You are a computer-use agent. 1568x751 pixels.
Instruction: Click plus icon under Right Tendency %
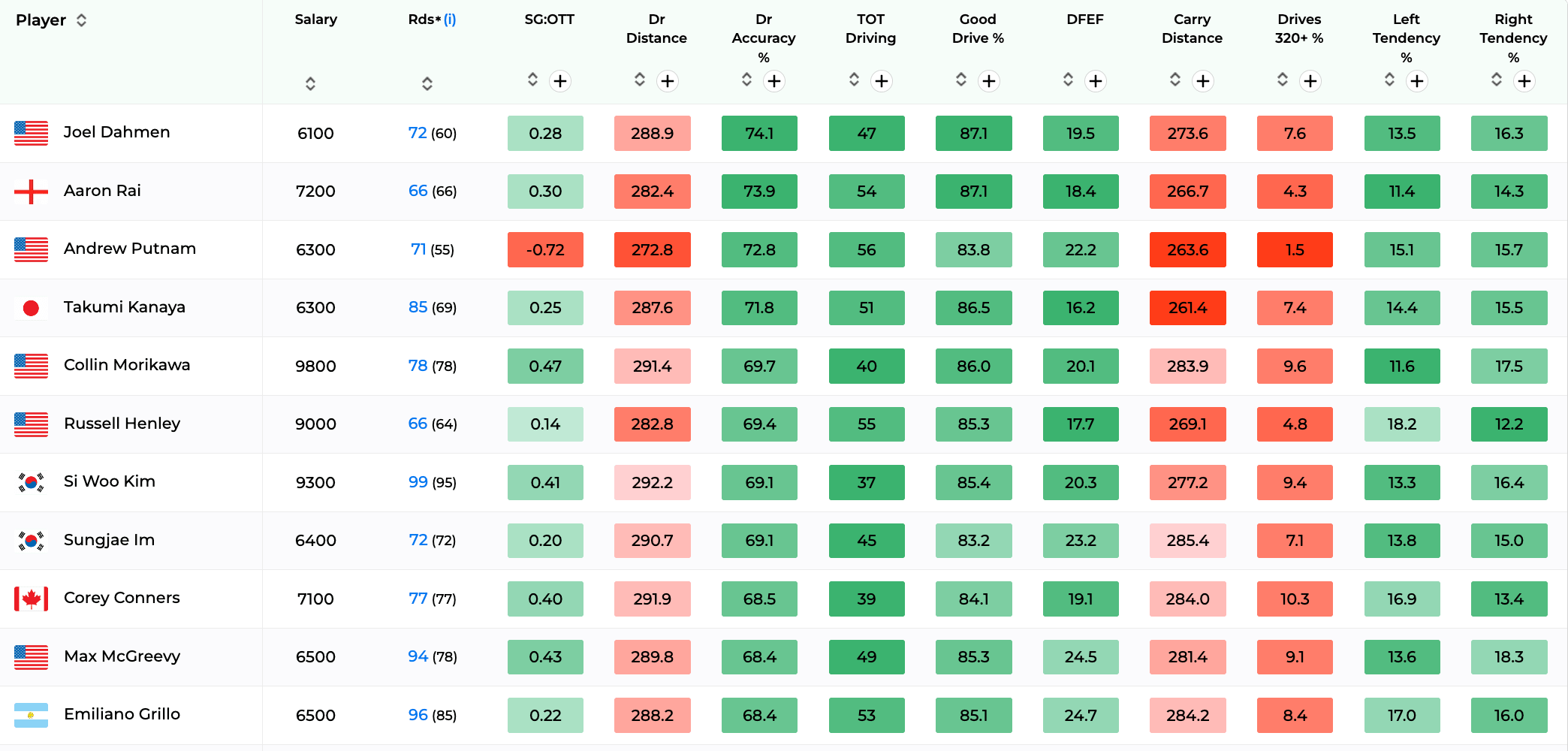(1524, 81)
